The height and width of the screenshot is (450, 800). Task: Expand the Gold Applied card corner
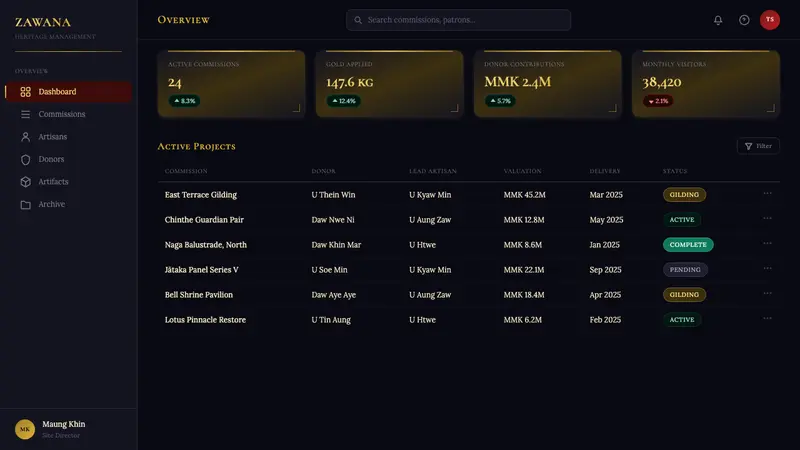[455, 108]
